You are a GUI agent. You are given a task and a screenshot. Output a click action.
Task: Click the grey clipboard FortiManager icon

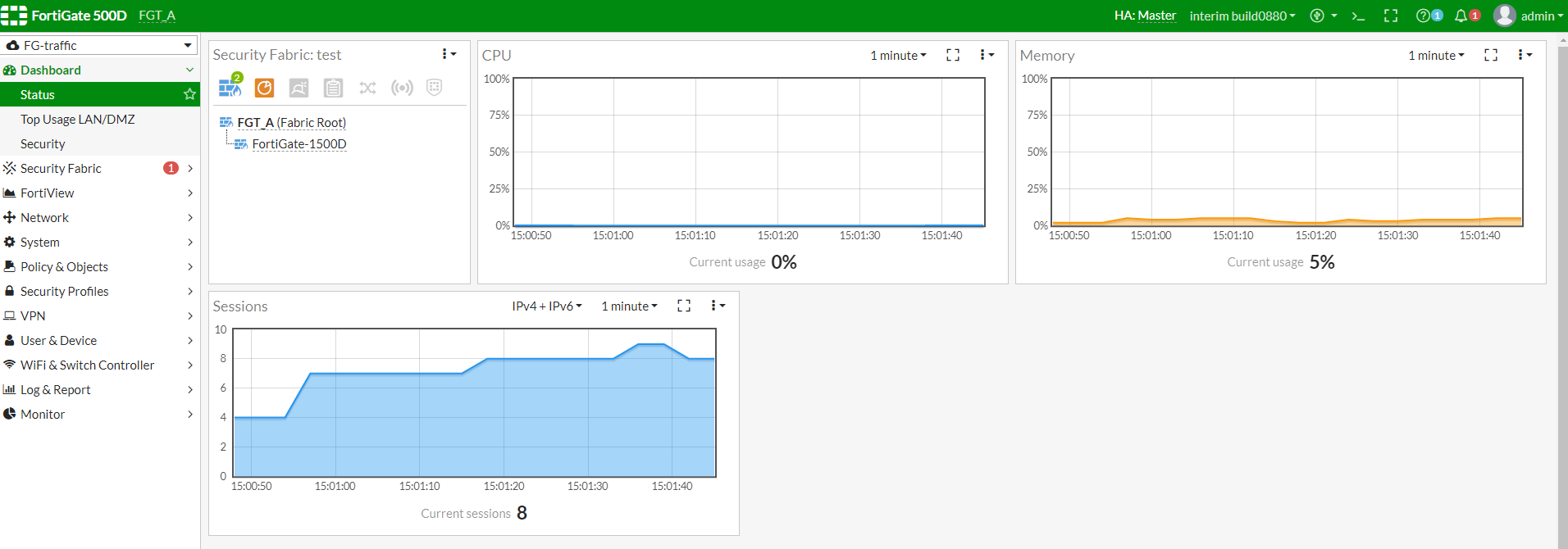point(333,88)
